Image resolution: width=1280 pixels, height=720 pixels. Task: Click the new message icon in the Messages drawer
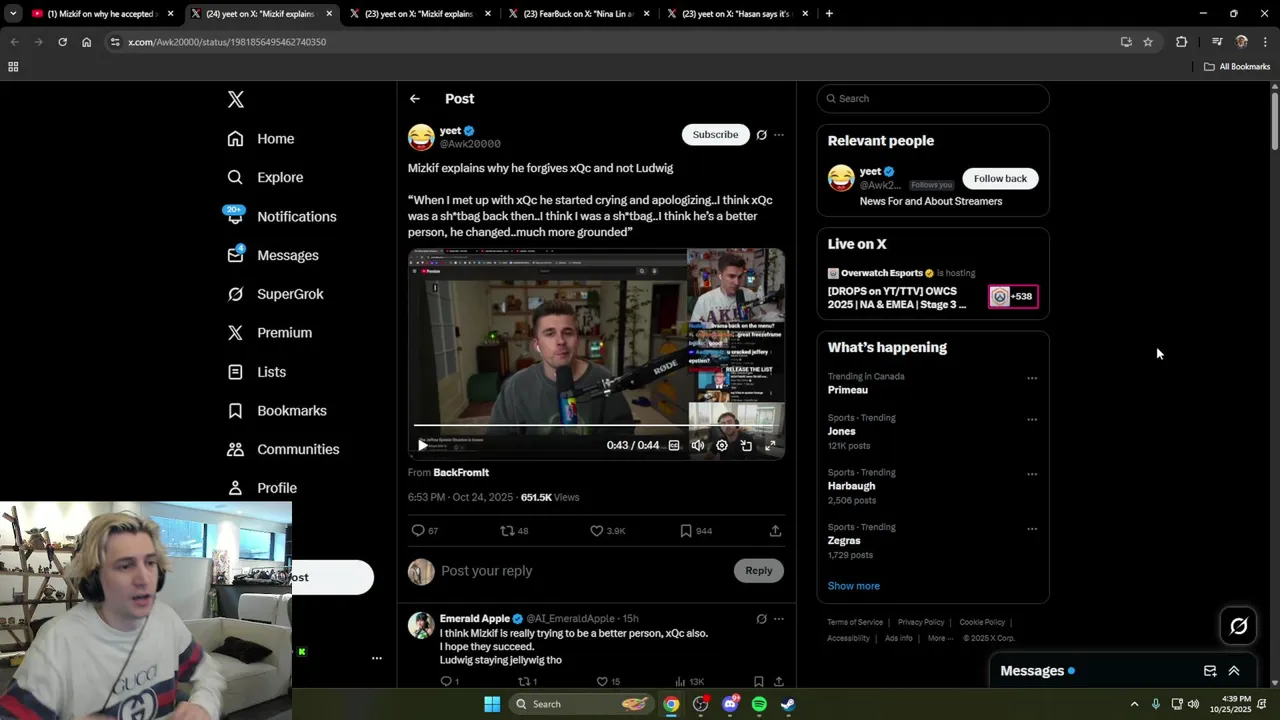(1210, 671)
